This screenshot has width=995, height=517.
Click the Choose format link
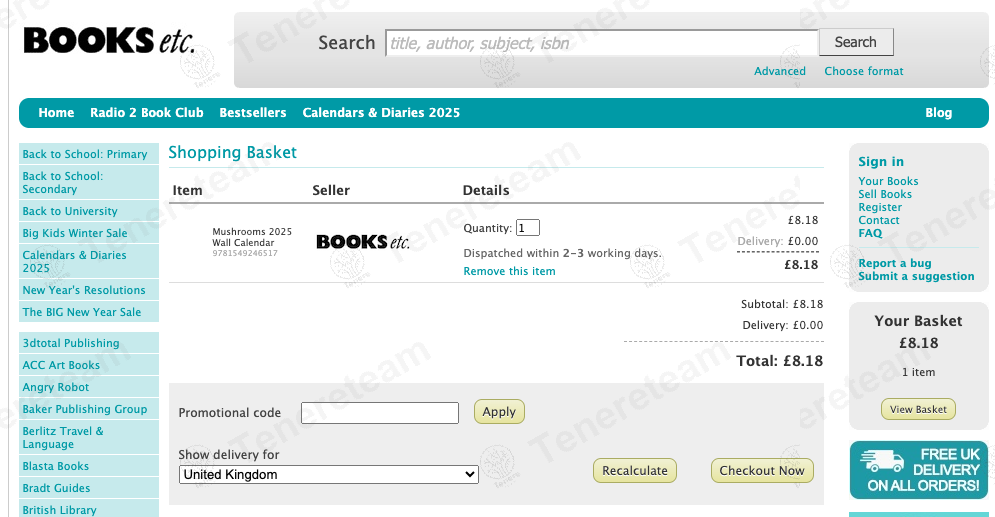click(863, 71)
